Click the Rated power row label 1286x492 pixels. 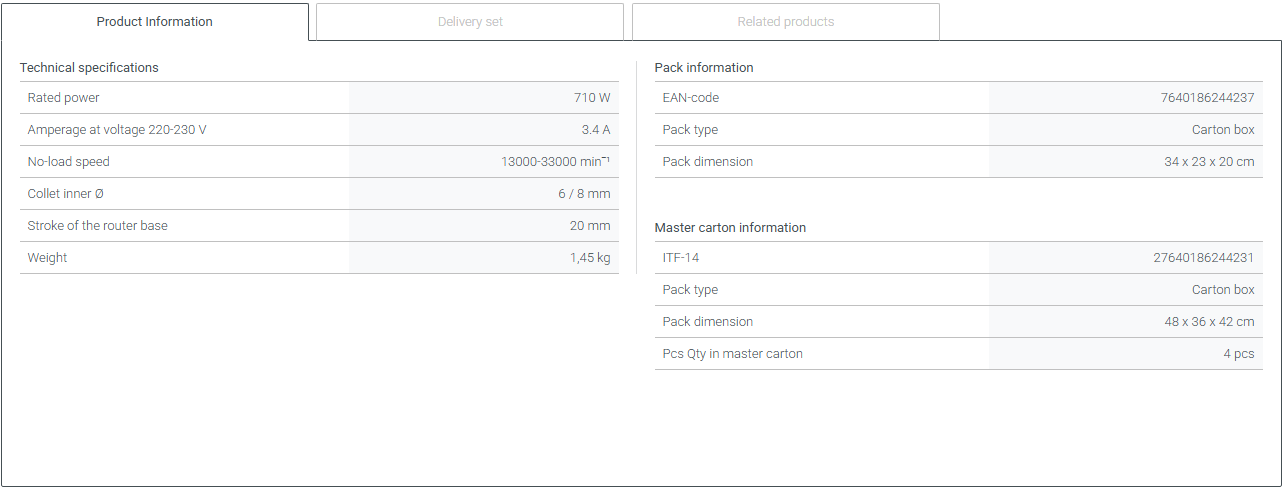click(64, 98)
